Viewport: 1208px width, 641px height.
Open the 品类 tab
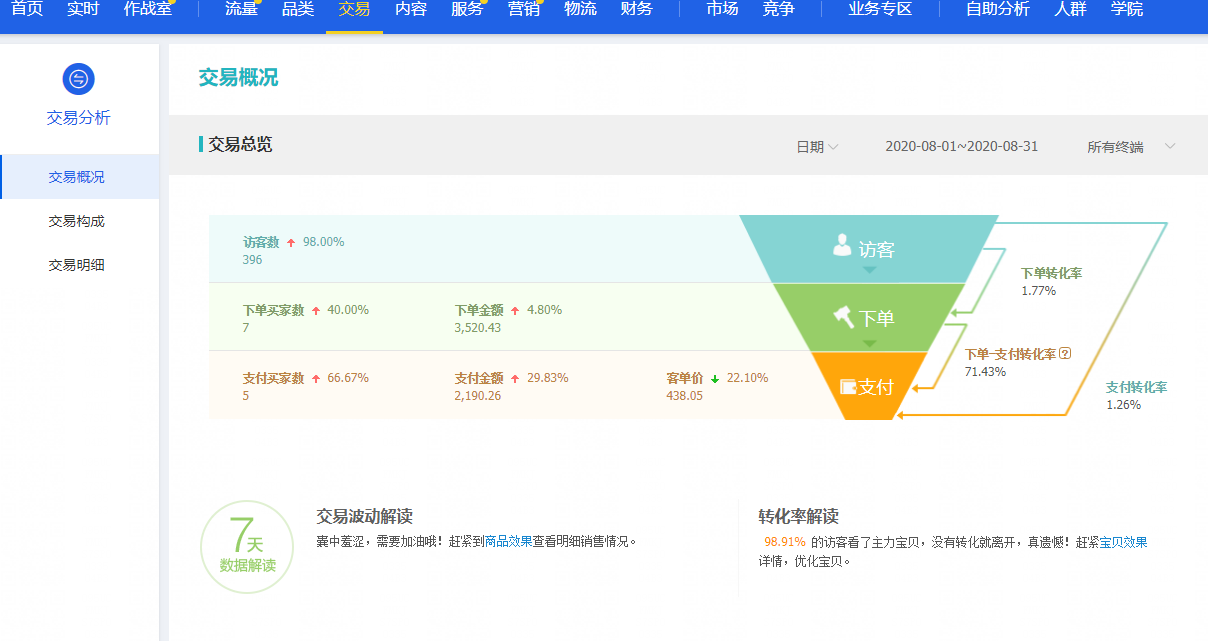(x=298, y=10)
